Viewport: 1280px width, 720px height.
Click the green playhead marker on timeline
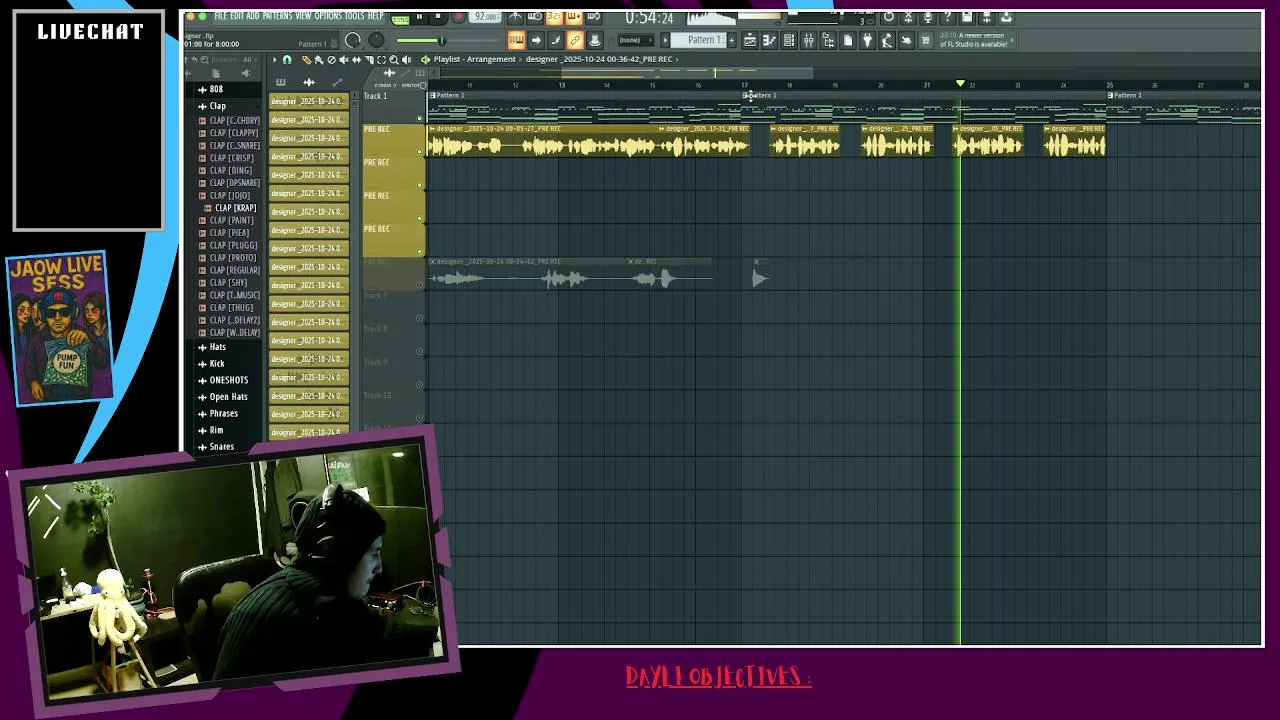click(960, 84)
